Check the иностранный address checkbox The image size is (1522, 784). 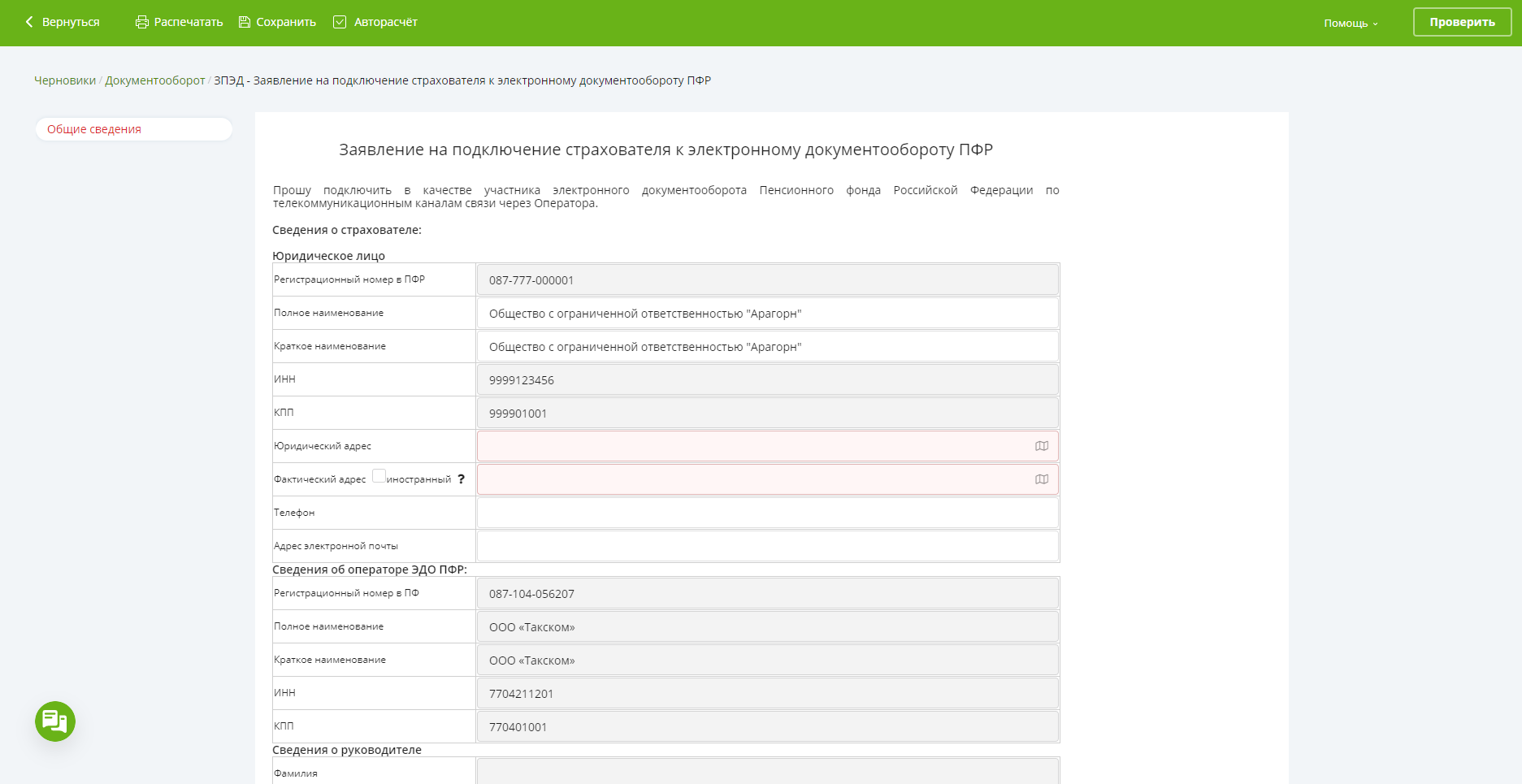(x=379, y=476)
